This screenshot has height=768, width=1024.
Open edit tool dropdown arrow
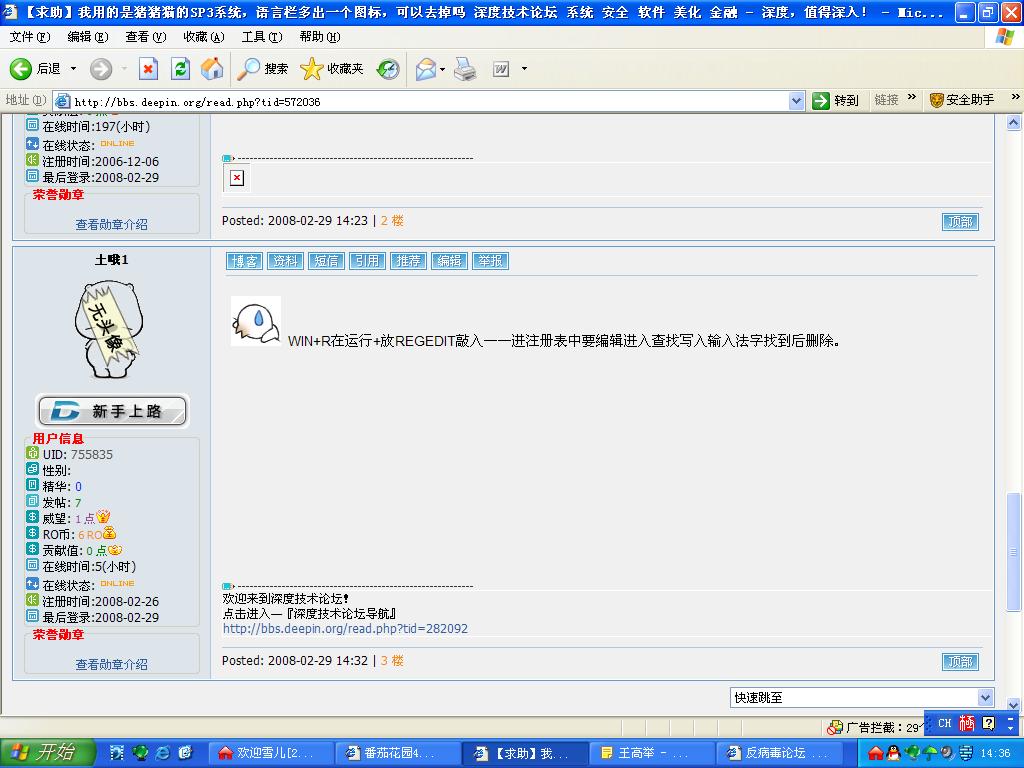point(524,69)
